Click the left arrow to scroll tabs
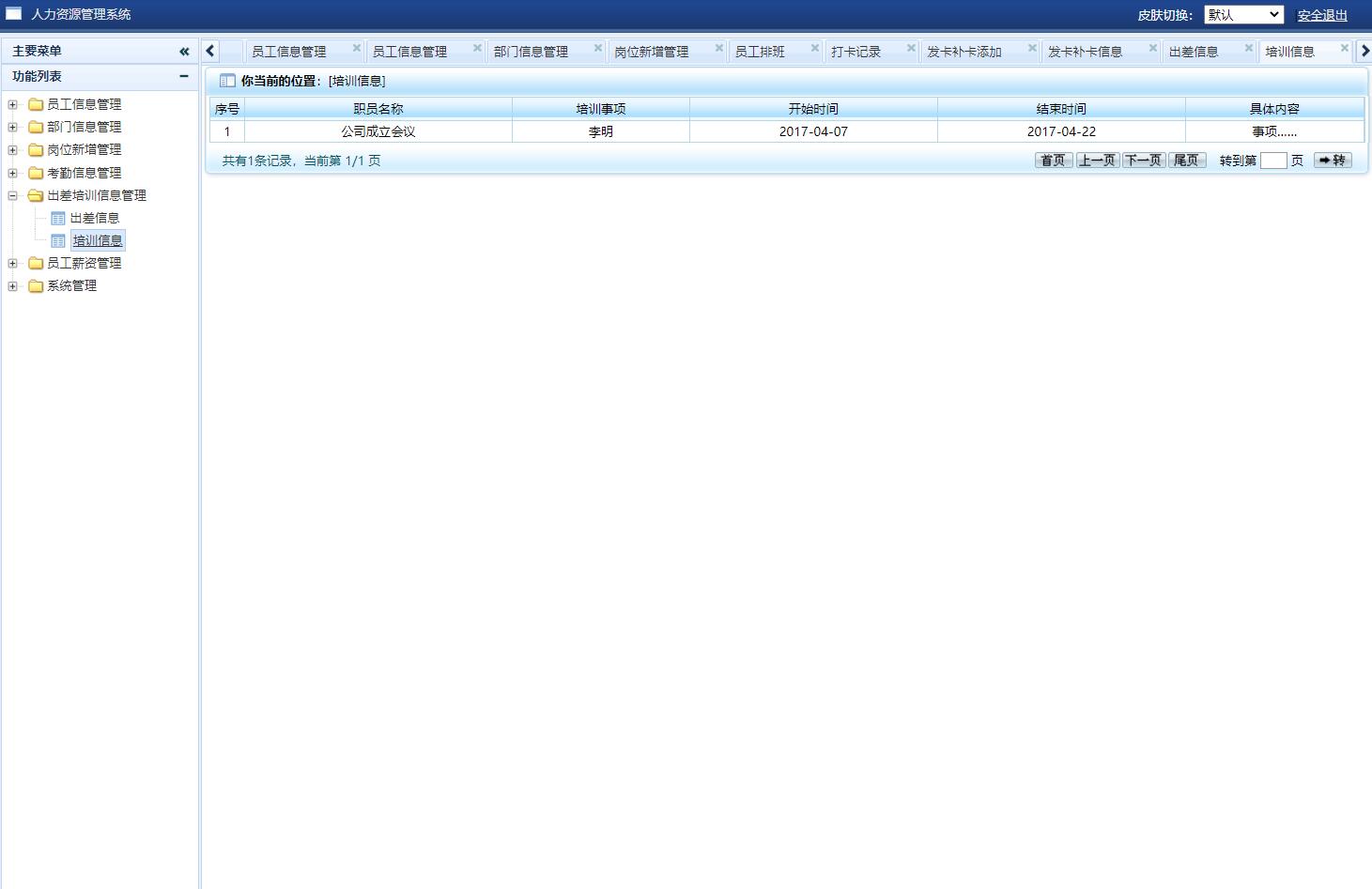 pyautogui.click(x=209, y=50)
